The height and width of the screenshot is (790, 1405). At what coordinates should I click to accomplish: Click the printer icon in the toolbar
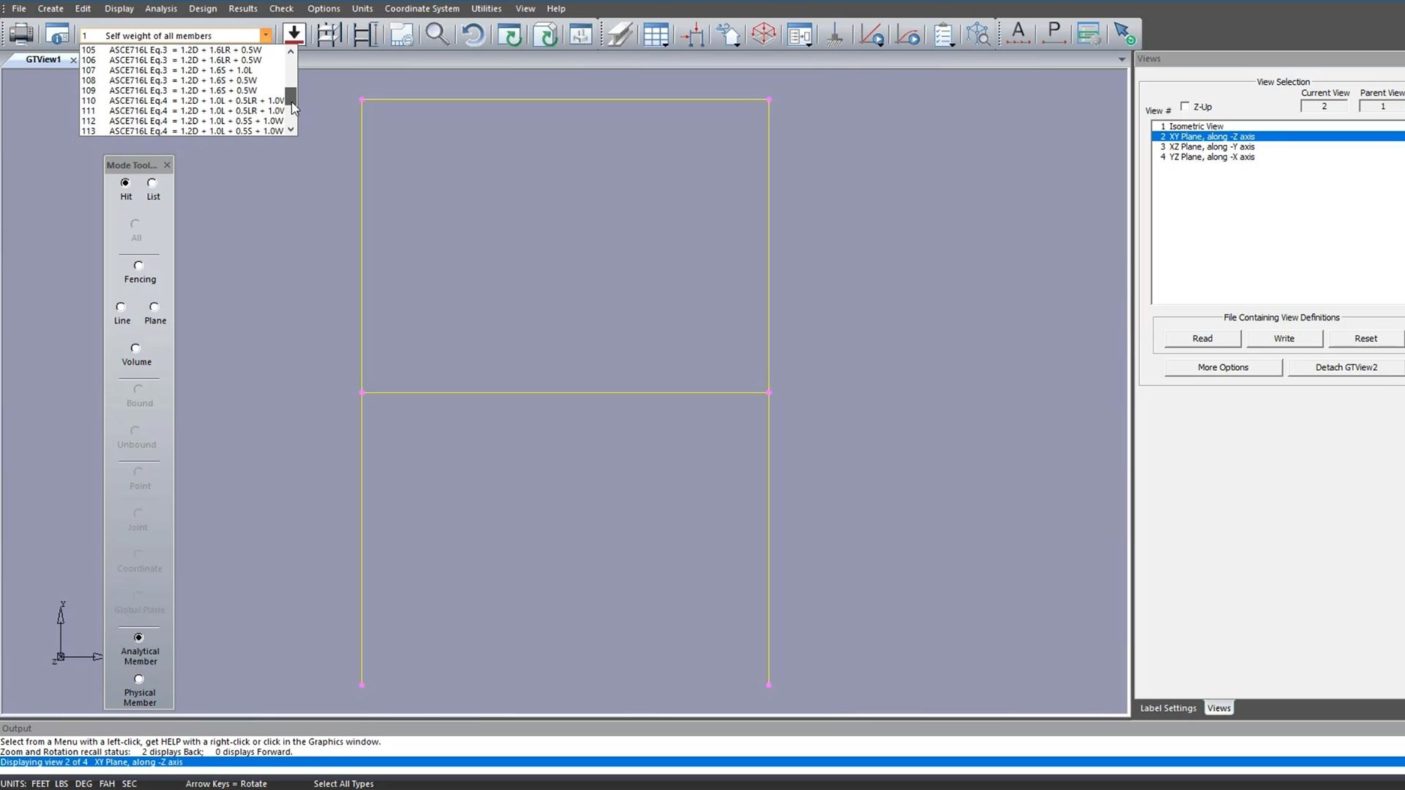[21, 35]
